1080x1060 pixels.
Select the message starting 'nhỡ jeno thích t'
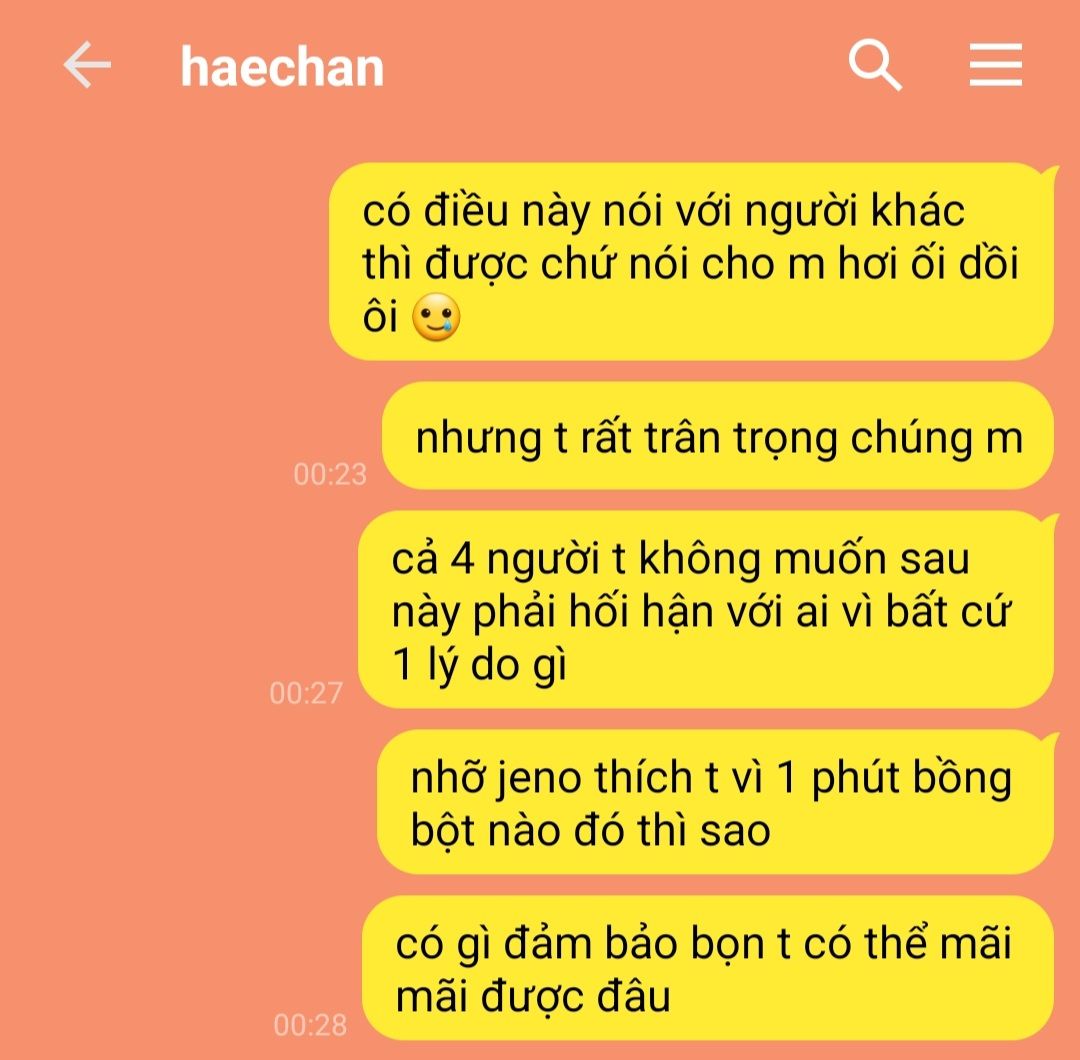[716, 802]
